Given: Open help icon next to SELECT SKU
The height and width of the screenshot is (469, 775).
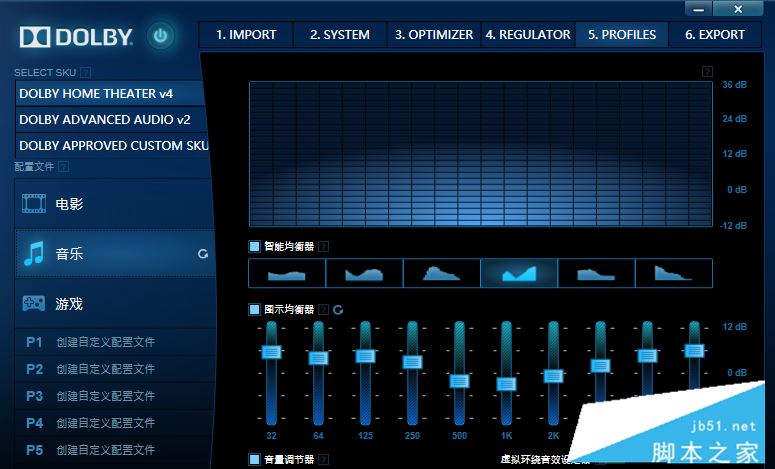Looking at the screenshot, I should (86, 73).
